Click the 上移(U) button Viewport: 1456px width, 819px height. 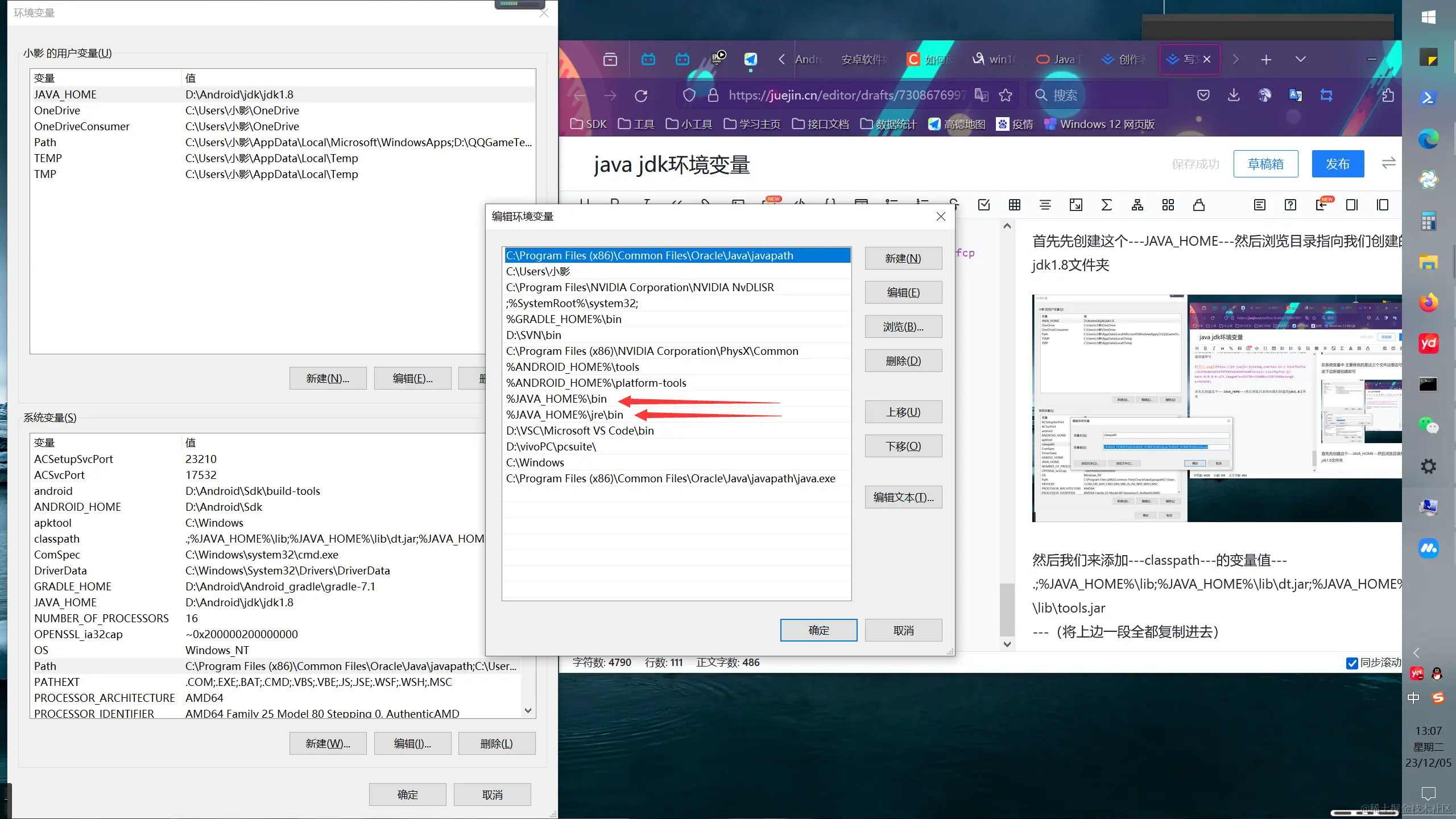point(903,412)
